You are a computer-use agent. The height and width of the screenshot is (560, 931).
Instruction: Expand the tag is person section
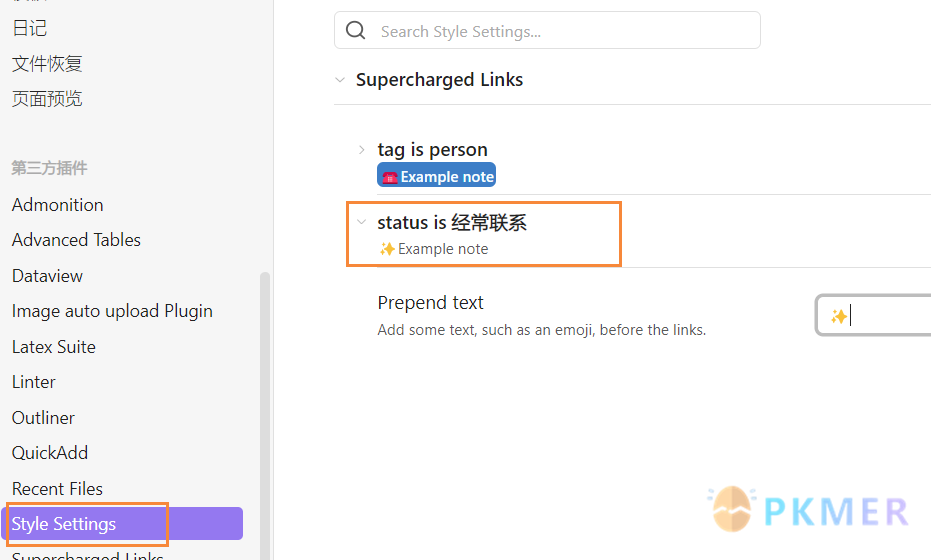pyautogui.click(x=362, y=150)
